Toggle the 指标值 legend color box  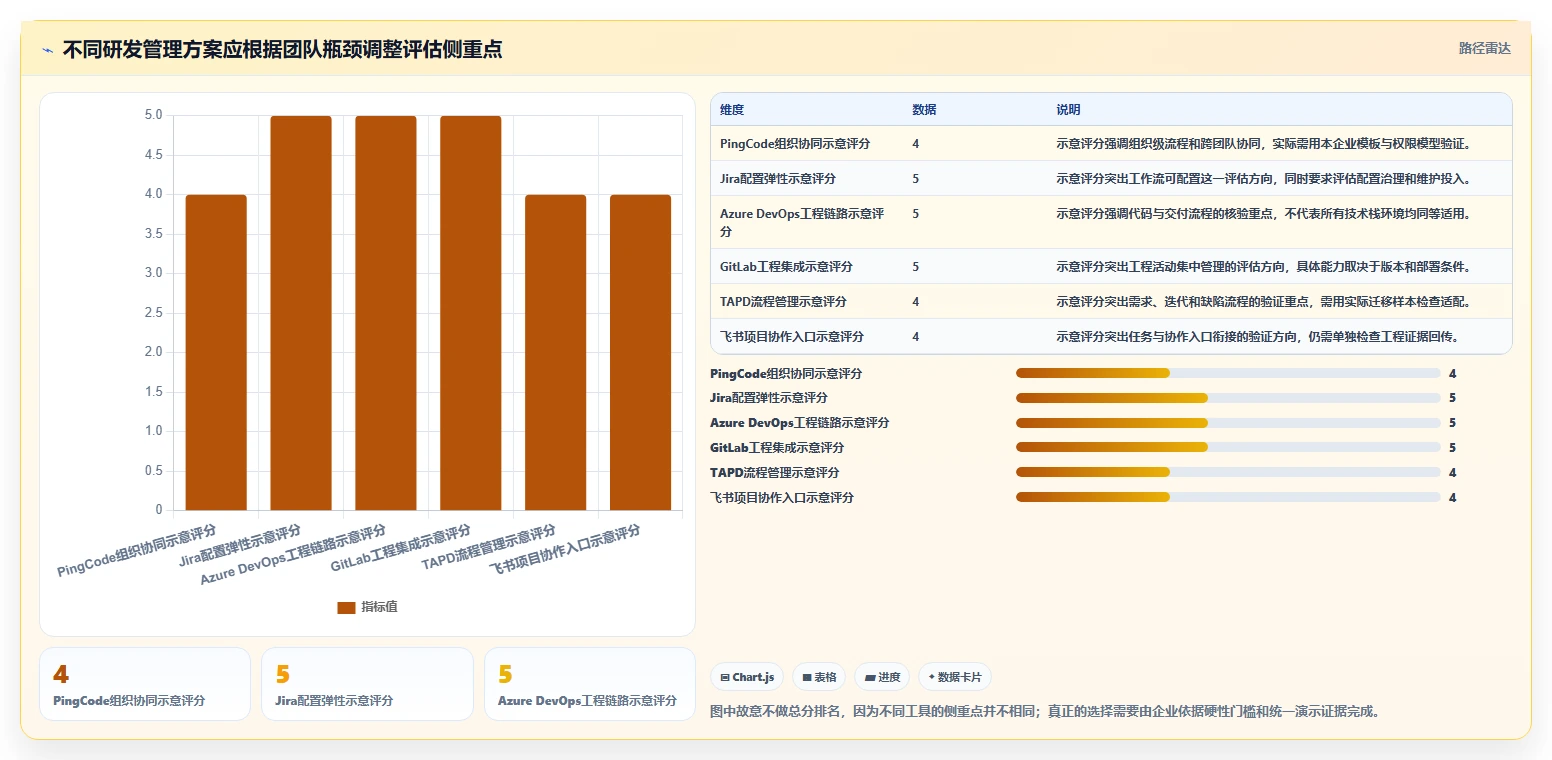click(346, 607)
